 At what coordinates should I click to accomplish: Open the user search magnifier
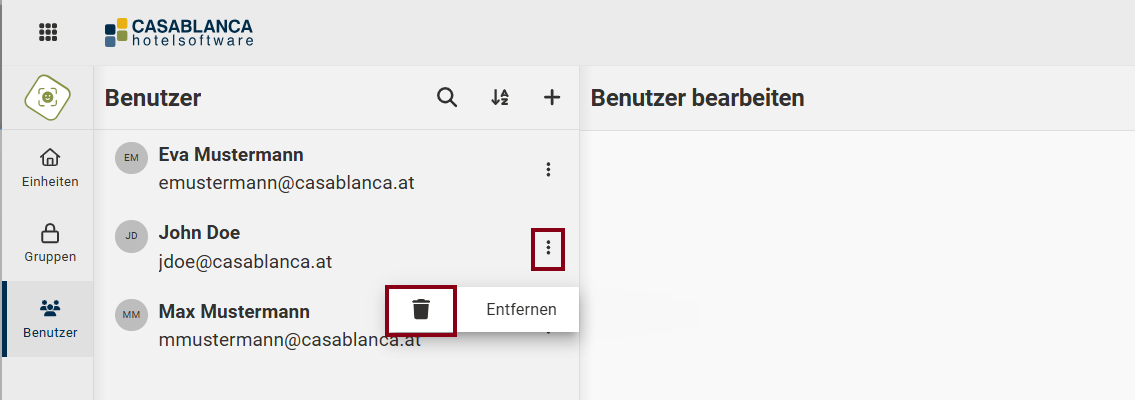click(x=447, y=97)
